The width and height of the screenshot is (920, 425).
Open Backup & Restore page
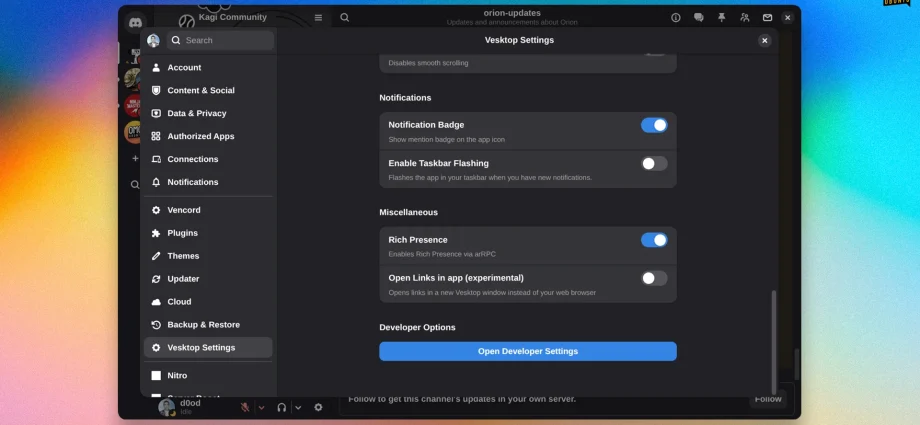208,325
